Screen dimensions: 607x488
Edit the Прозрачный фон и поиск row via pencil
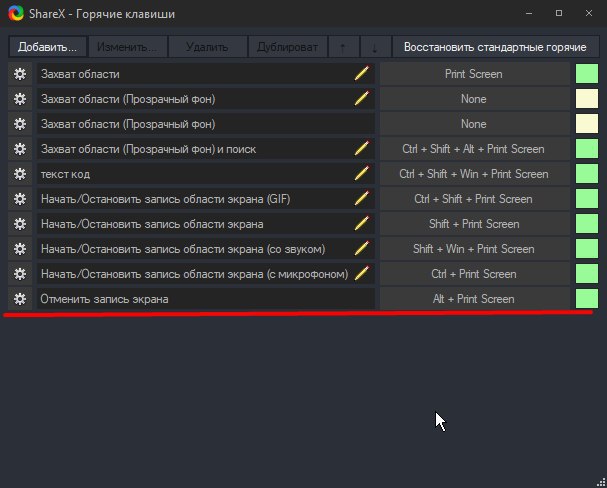coord(362,148)
